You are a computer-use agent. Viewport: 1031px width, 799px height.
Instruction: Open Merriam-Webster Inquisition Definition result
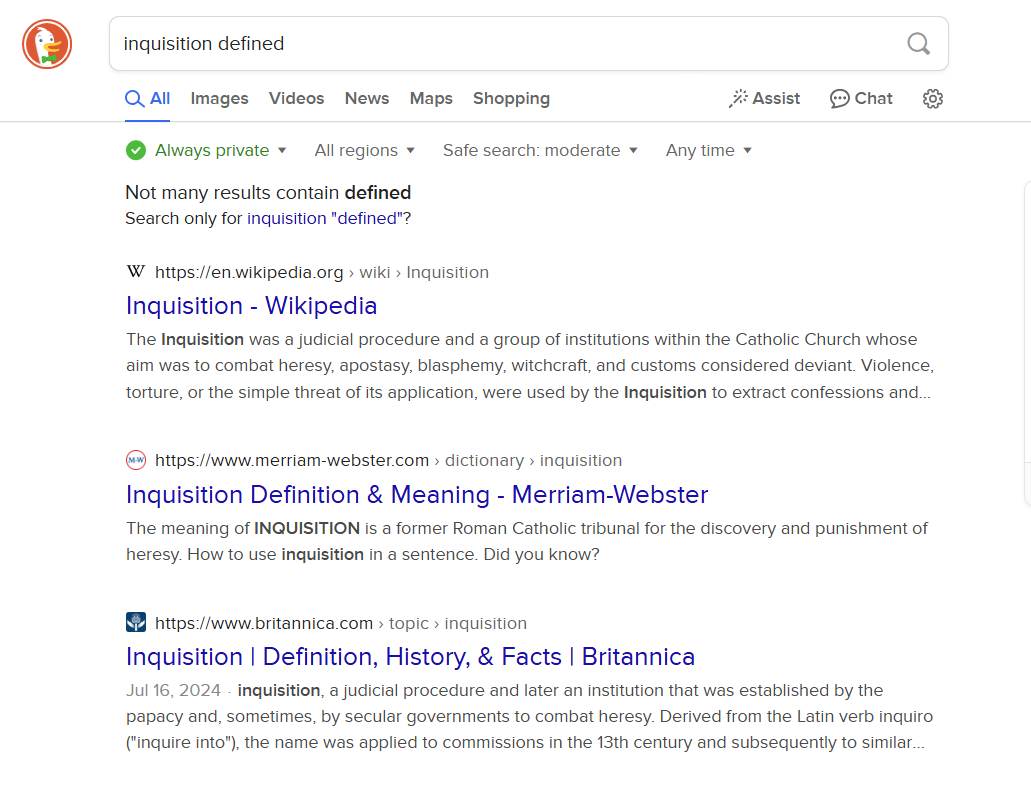click(x=417, y=495)
